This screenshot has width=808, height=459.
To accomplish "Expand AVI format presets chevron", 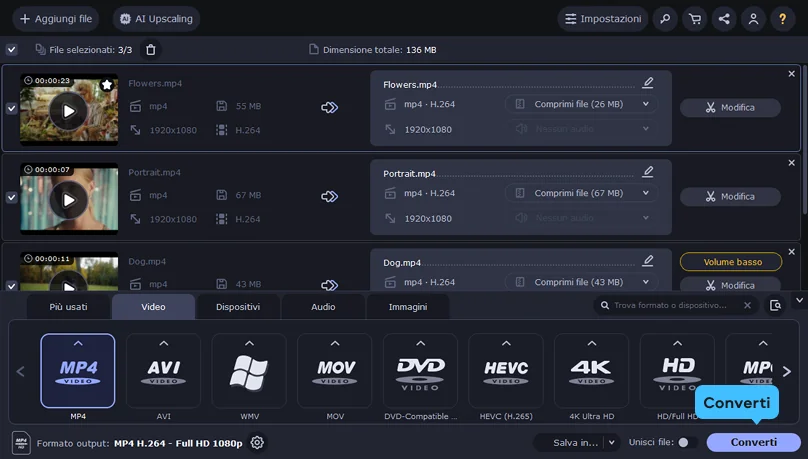I will click(163, 343).
